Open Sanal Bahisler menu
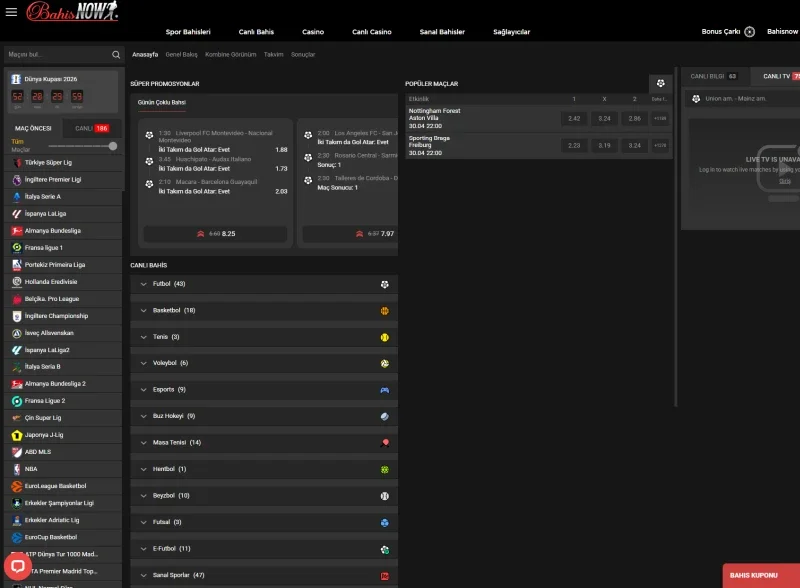This screenshot has height=588, width=800. click(442, 32)
